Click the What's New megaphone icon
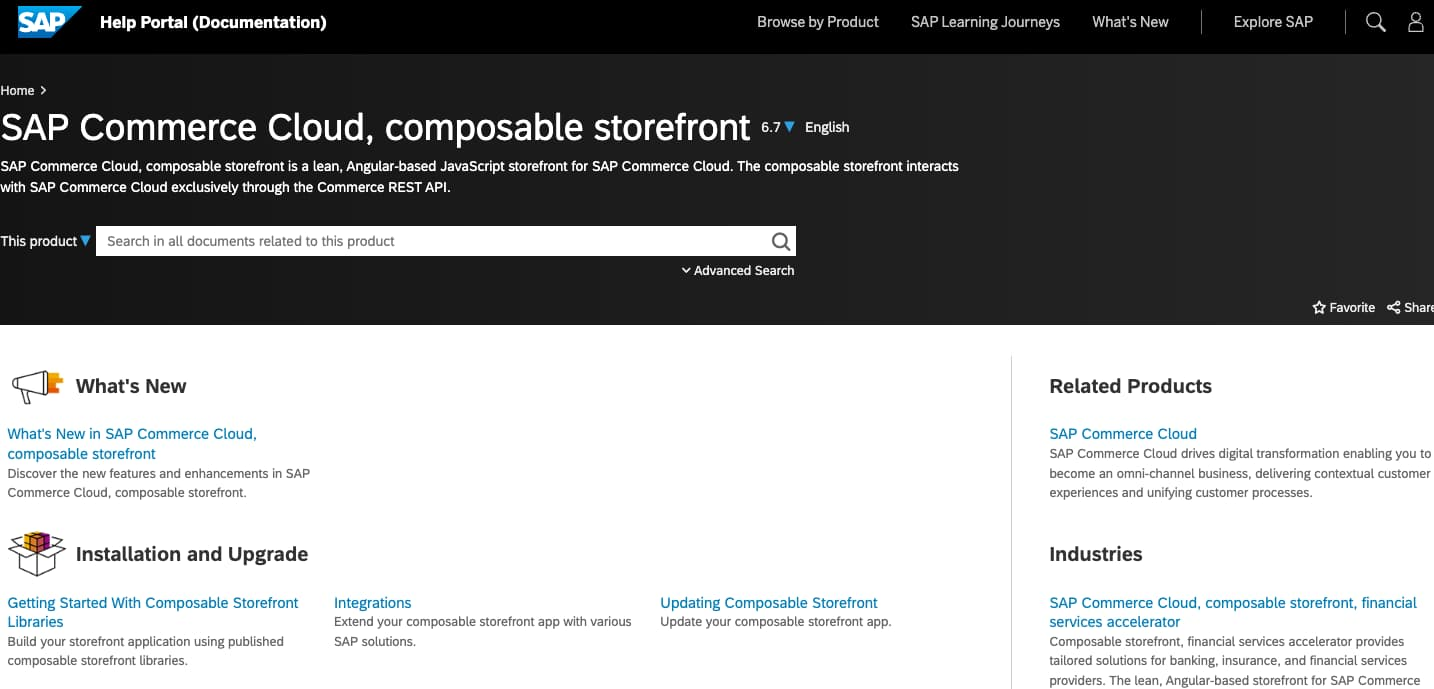Viewport: 1434px width, 689px height. tap(37, 386)
